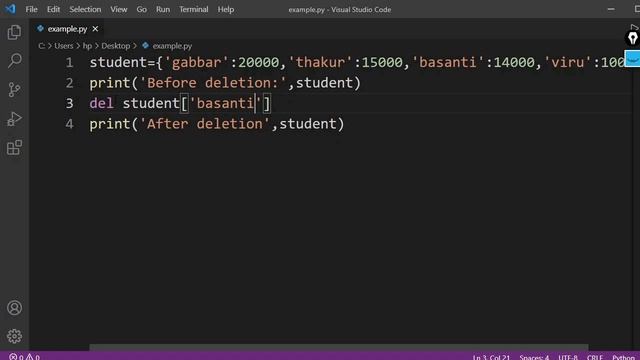Click line number 2 in the gutter
This screenshot has width=640, height=360.
pos(69,83)
